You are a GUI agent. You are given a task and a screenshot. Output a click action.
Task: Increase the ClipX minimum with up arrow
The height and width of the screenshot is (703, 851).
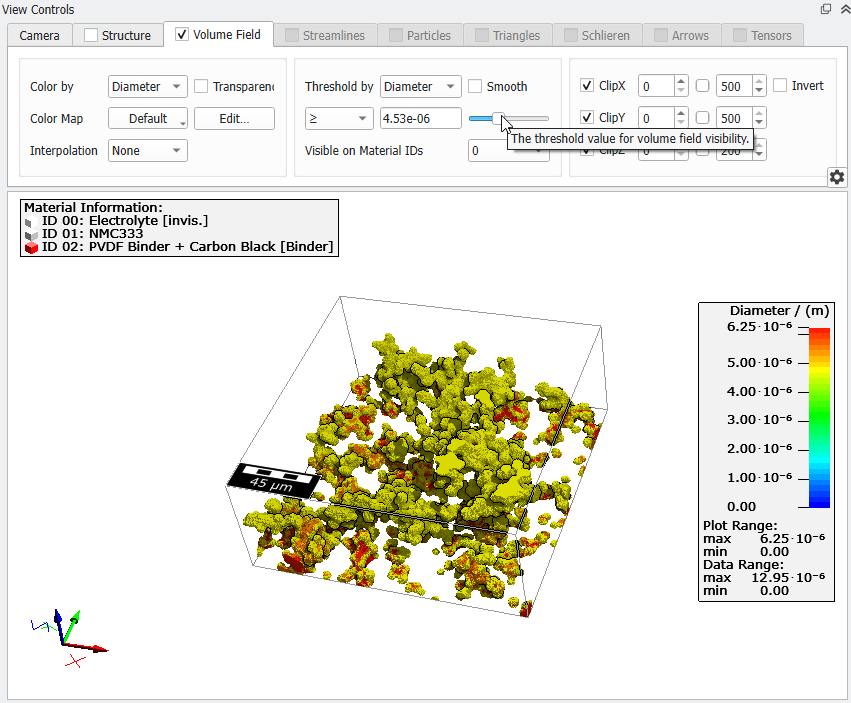(681, 80)
